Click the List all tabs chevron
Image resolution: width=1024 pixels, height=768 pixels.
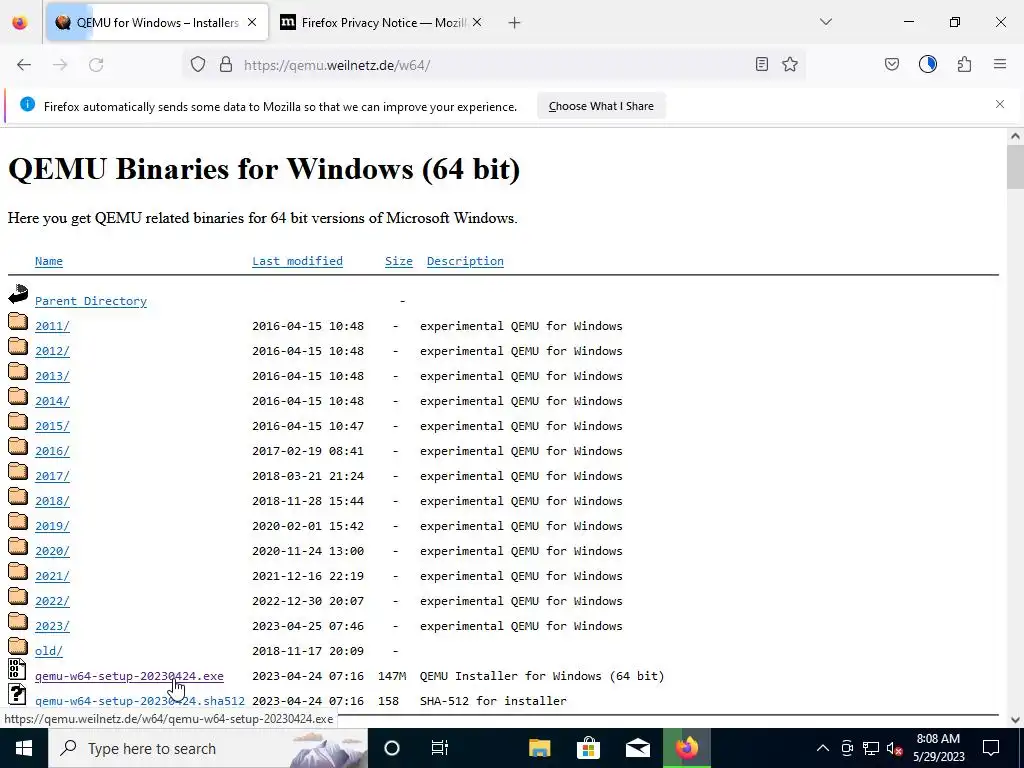(x=826, y=22)
